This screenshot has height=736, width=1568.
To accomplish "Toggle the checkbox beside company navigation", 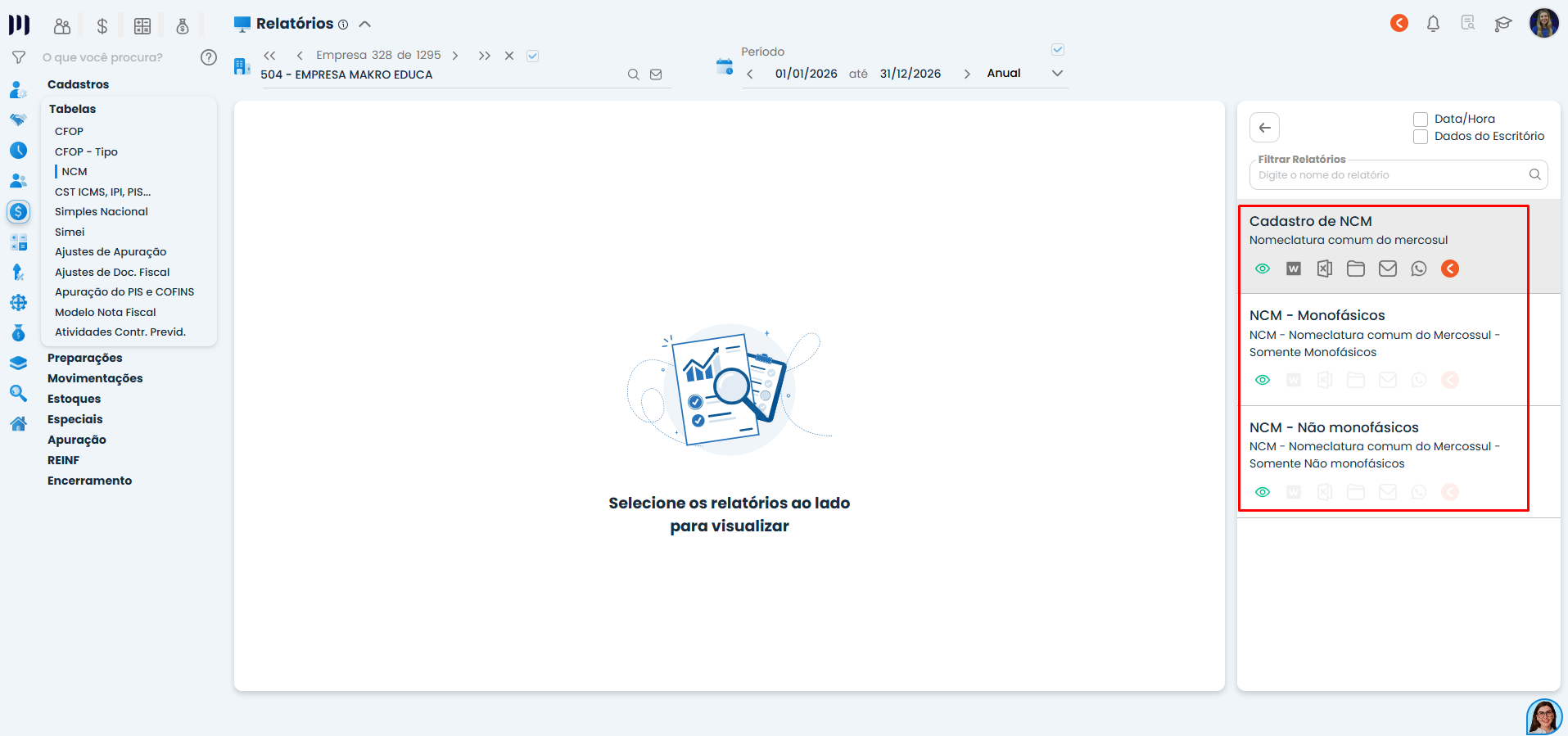I will [532, 56].
